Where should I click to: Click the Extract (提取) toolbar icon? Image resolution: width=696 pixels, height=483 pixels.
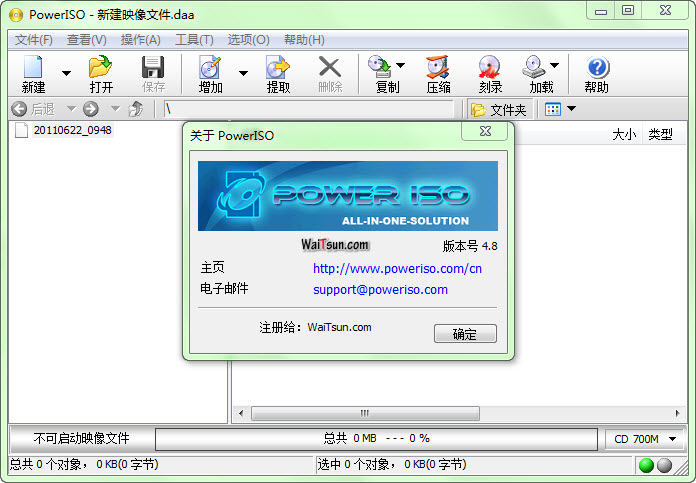pos(278,68)
